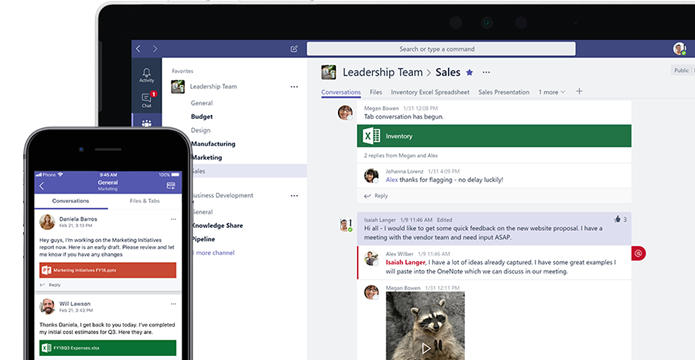Open Leadership Team more options ellipsis
The height and width of the screenshot is (360, 695).
pyautogui.click(x=294, y=86)
